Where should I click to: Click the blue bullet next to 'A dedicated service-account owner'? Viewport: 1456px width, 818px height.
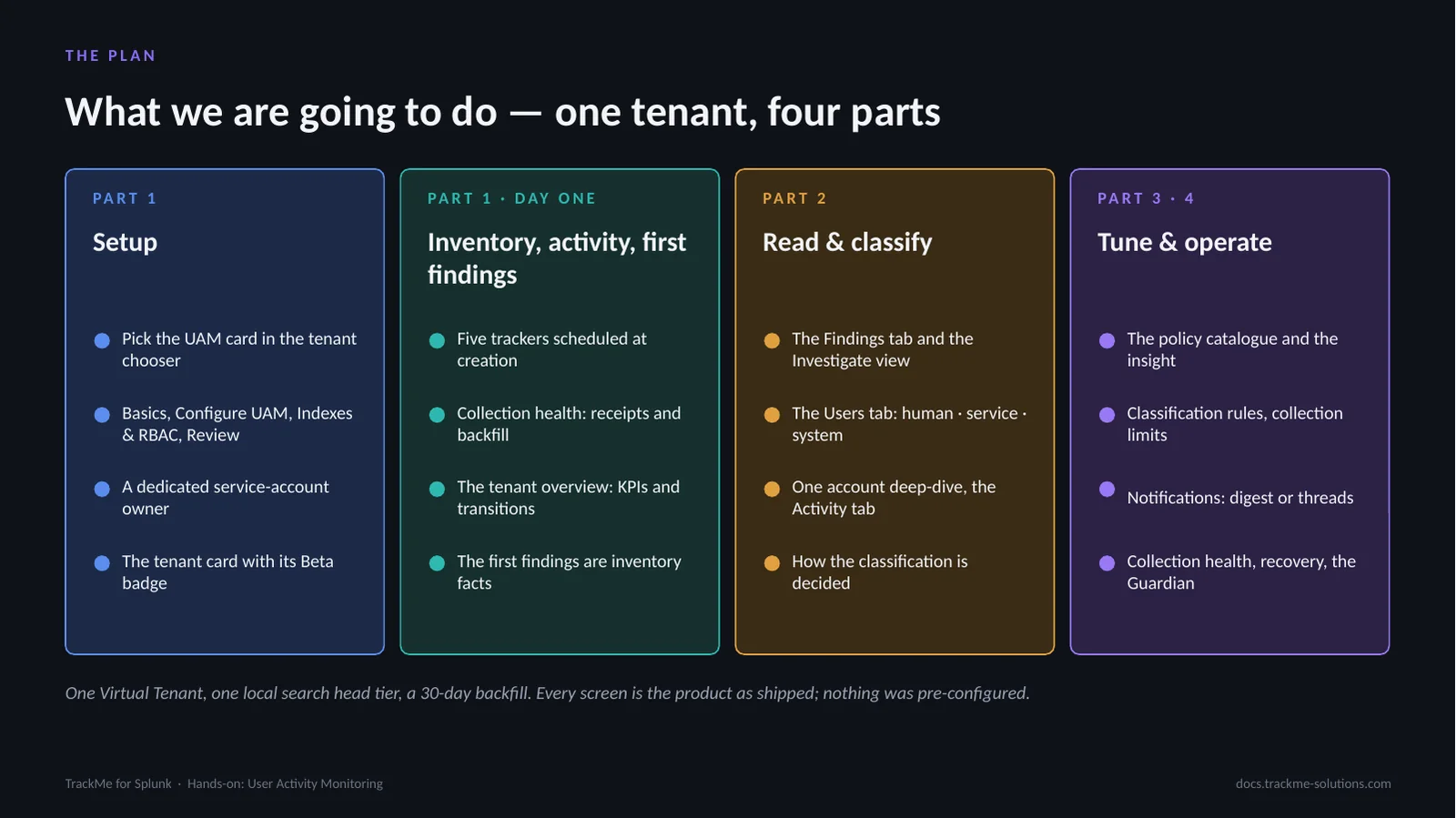point(102,489)
